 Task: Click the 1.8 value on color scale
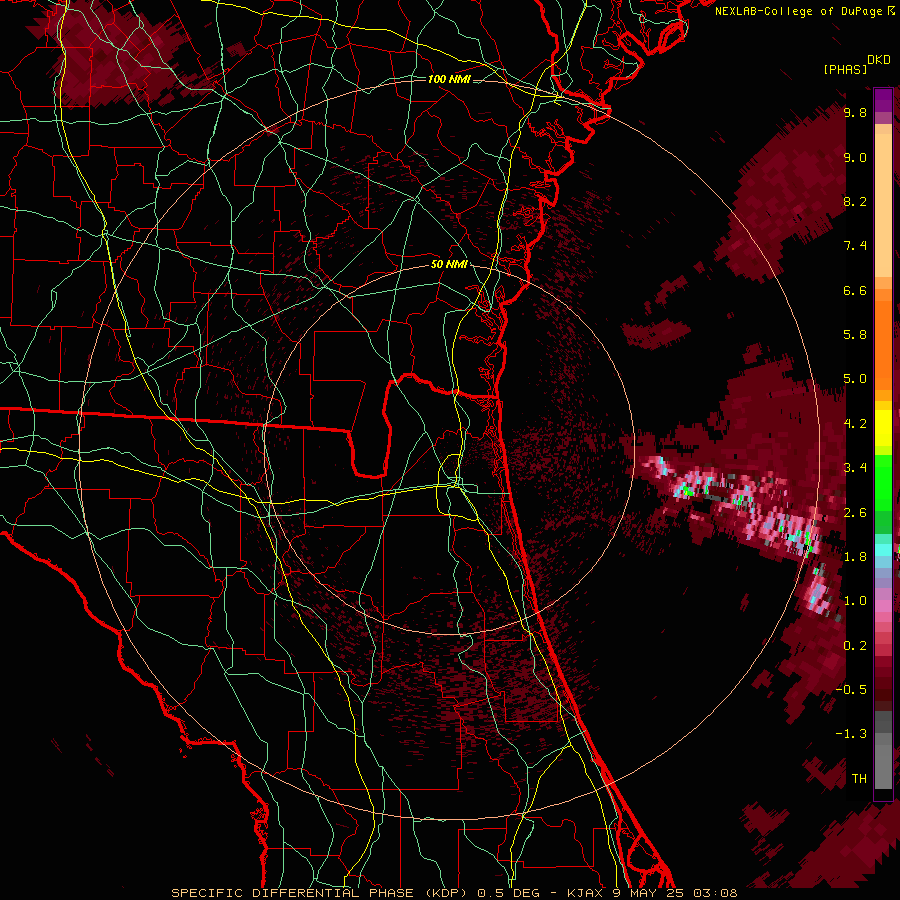tap(855, 557)
